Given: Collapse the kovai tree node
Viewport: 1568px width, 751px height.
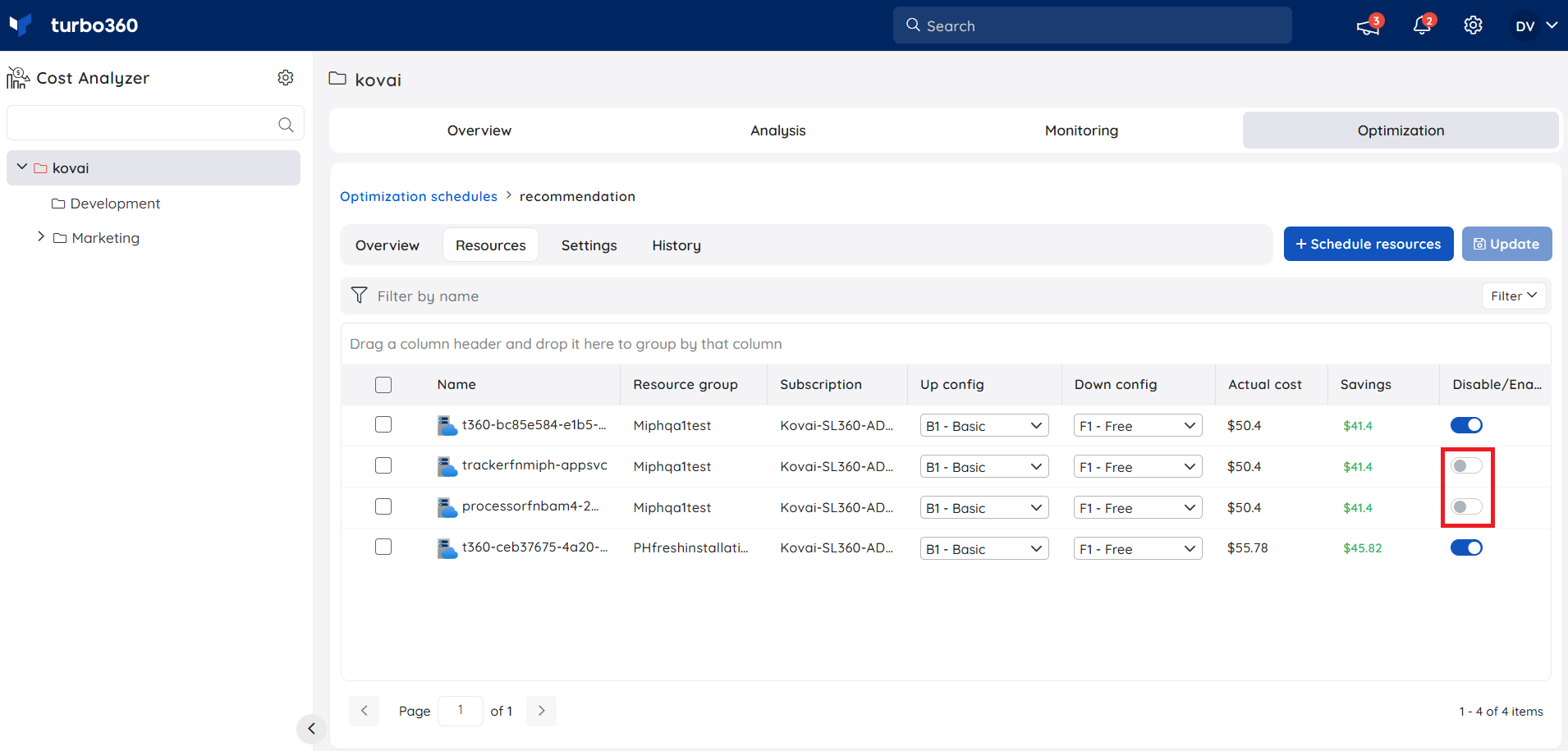Looking at the screenshot, I should point(22,167).
